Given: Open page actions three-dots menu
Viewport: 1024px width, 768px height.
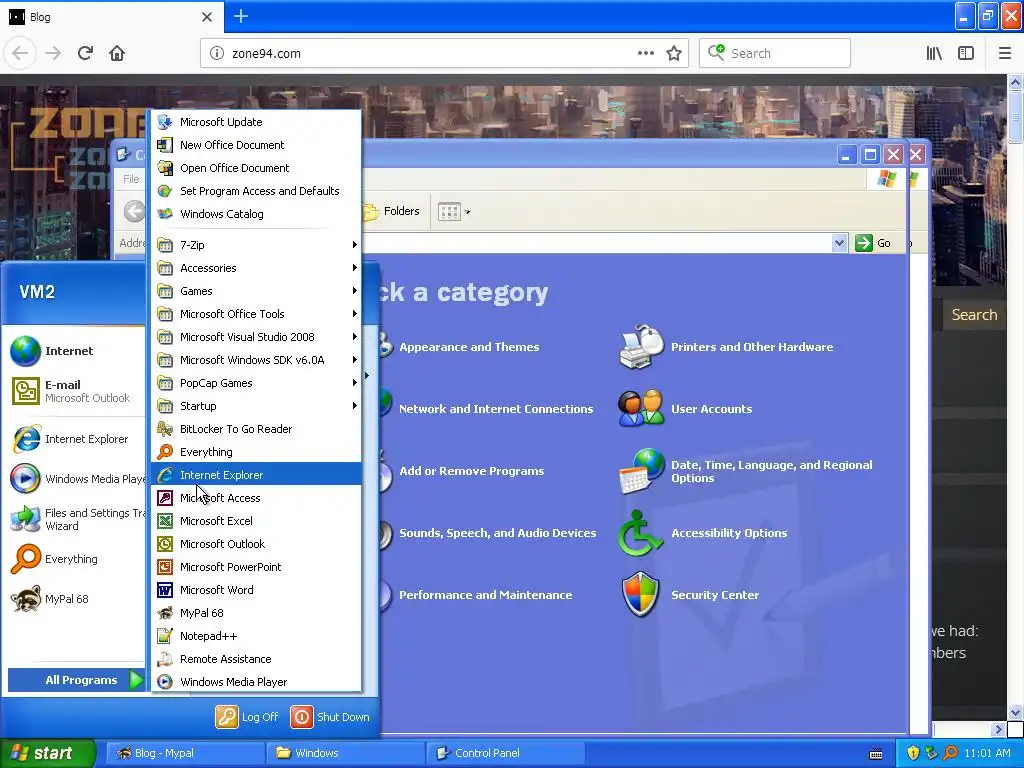Looking at the screenshot, I should [645, 53].
